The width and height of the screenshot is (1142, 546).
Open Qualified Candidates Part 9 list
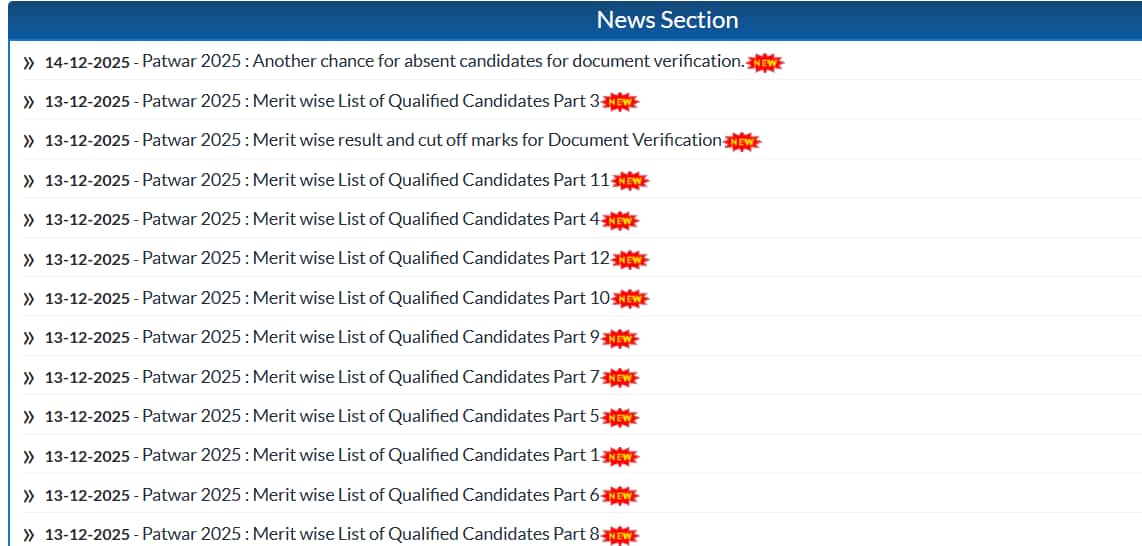coord(371,337)
